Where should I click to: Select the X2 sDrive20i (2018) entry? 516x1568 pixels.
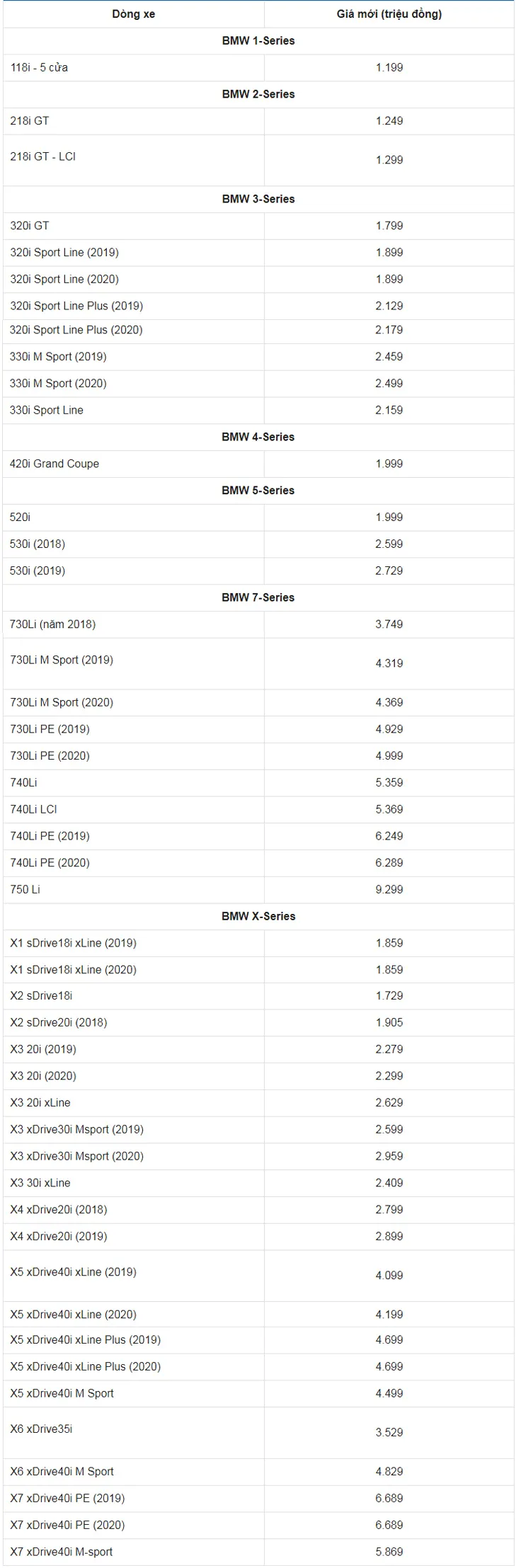click(x=59, y=1022)
